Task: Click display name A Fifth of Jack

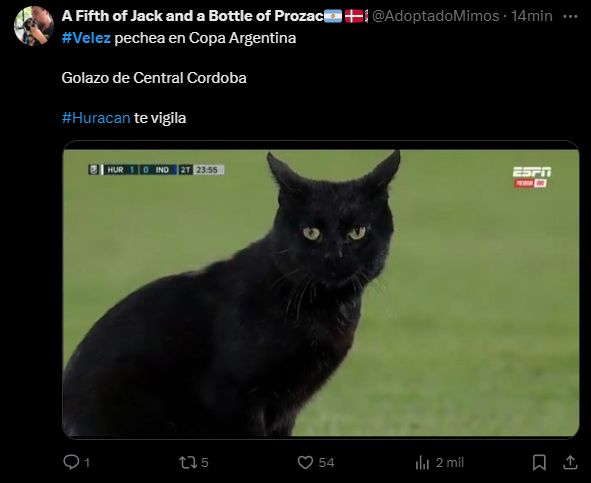Action: [x=192, y=16]
